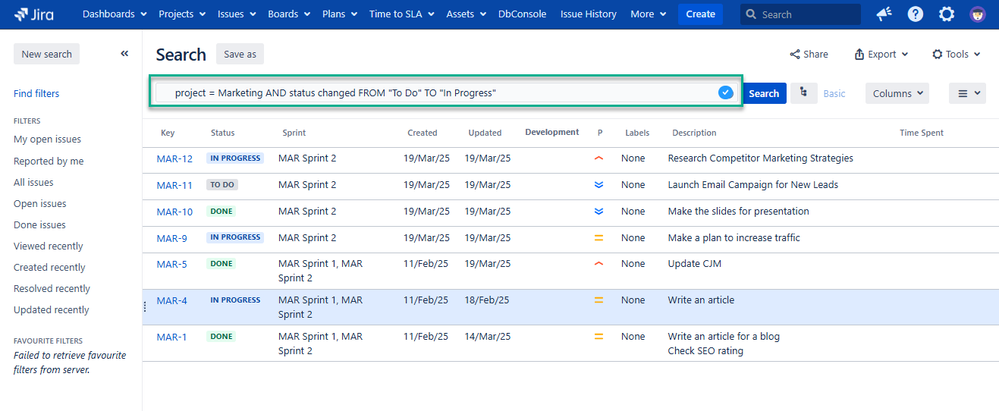Viewport: 999px width, 411px height.
Task: Click the "Update CJM" description text
Action: coord(694,263)
